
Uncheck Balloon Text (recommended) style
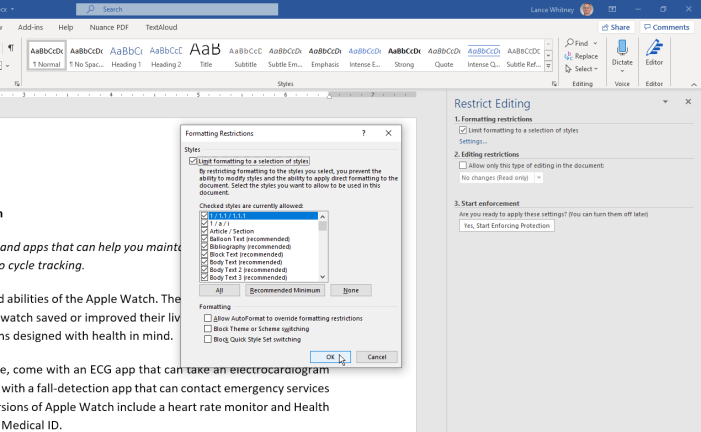(204, 239)
